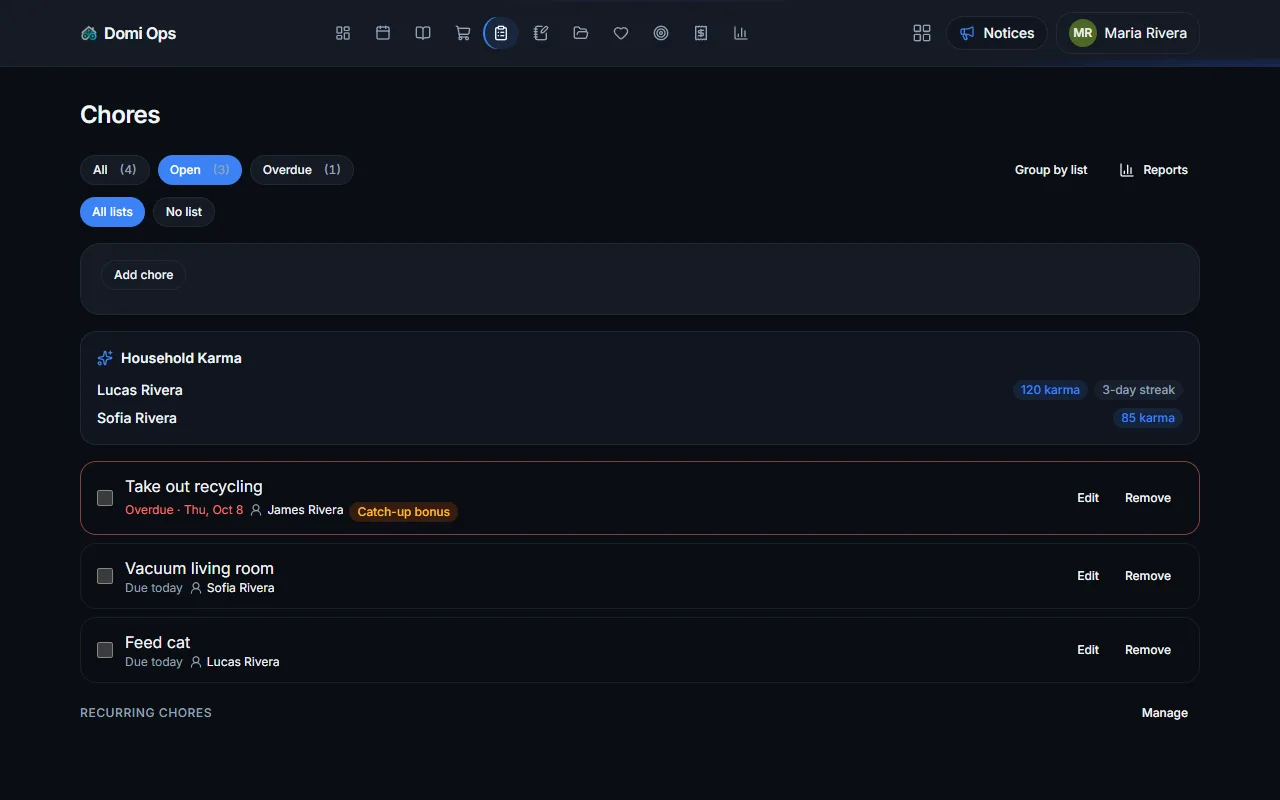The width and height of the screenshot is (1280, 800).
Task: Open the dollar receipt icon
Action: tap(701, 33)
